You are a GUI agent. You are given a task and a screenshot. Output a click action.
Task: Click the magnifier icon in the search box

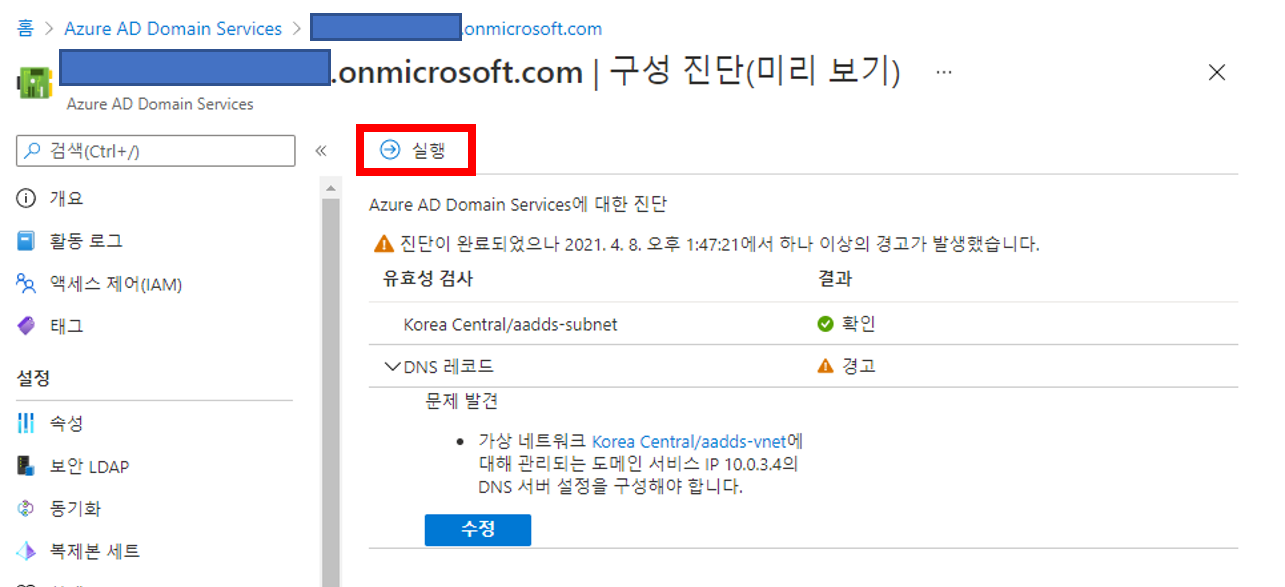click(34, 151)
